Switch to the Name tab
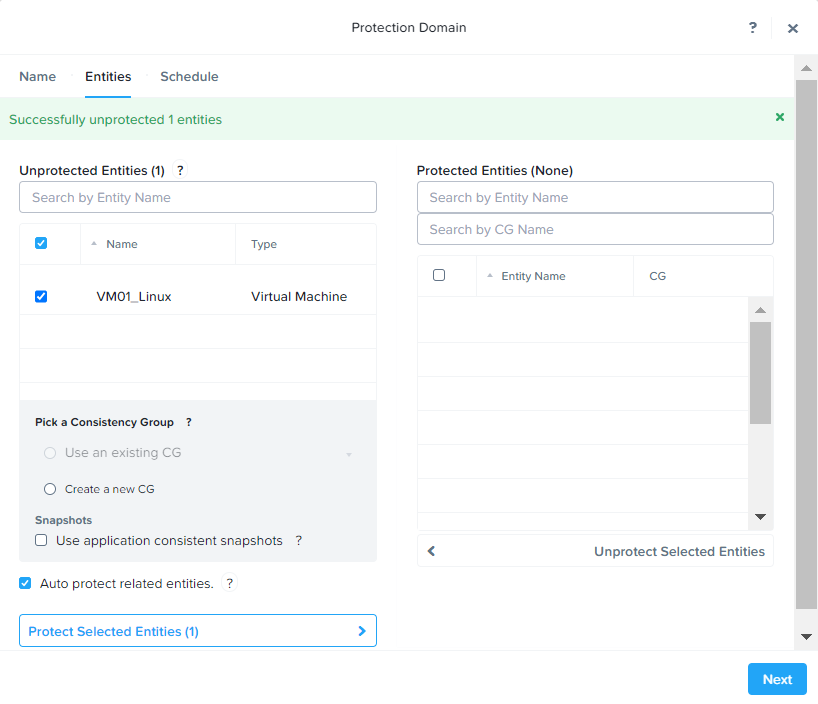818x704 pixels. pos(38,77)
